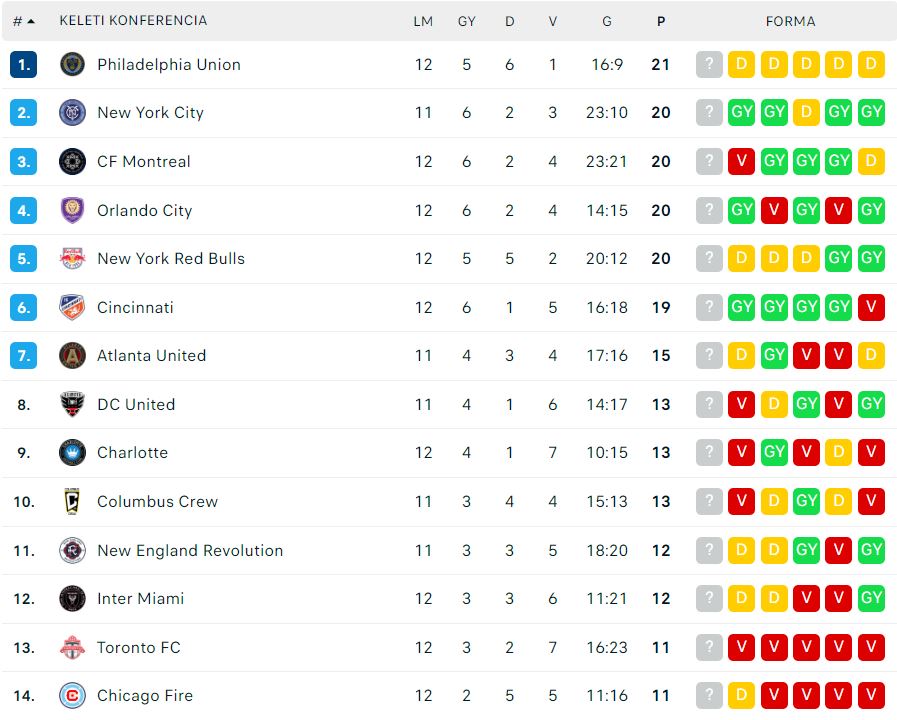Sort by the LM matches played header

point(423,21)
